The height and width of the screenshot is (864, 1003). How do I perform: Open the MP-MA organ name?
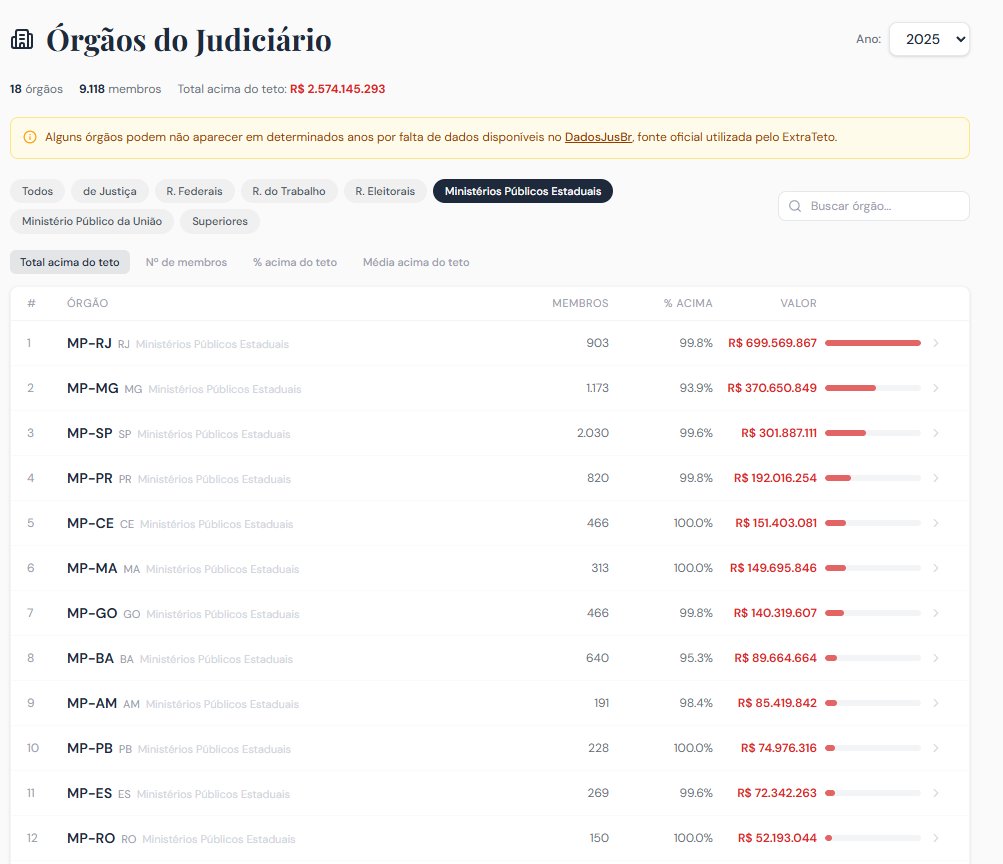tap(92, 568)
